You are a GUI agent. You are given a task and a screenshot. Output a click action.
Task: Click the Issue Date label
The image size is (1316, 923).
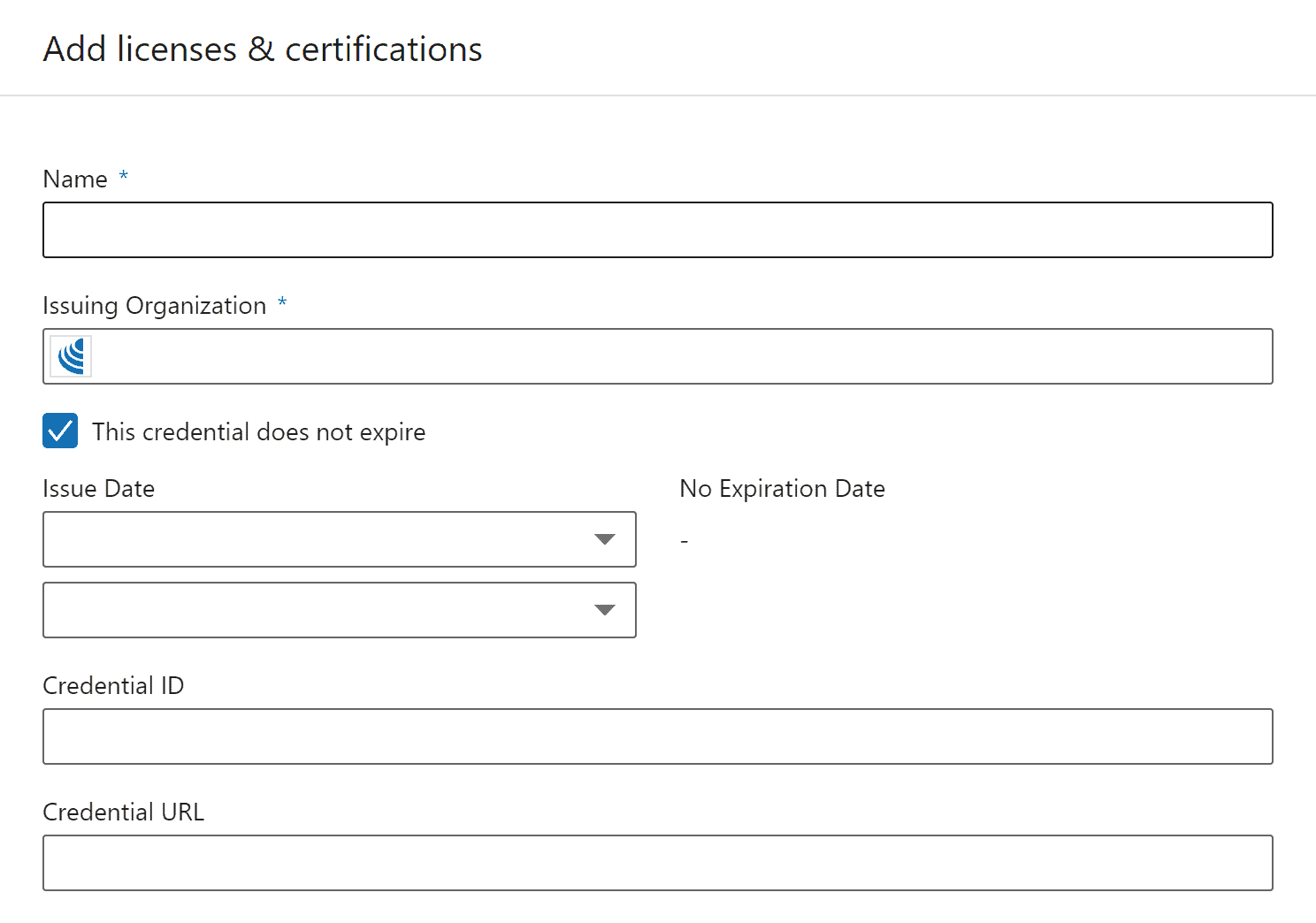click(x=99, y=489)
